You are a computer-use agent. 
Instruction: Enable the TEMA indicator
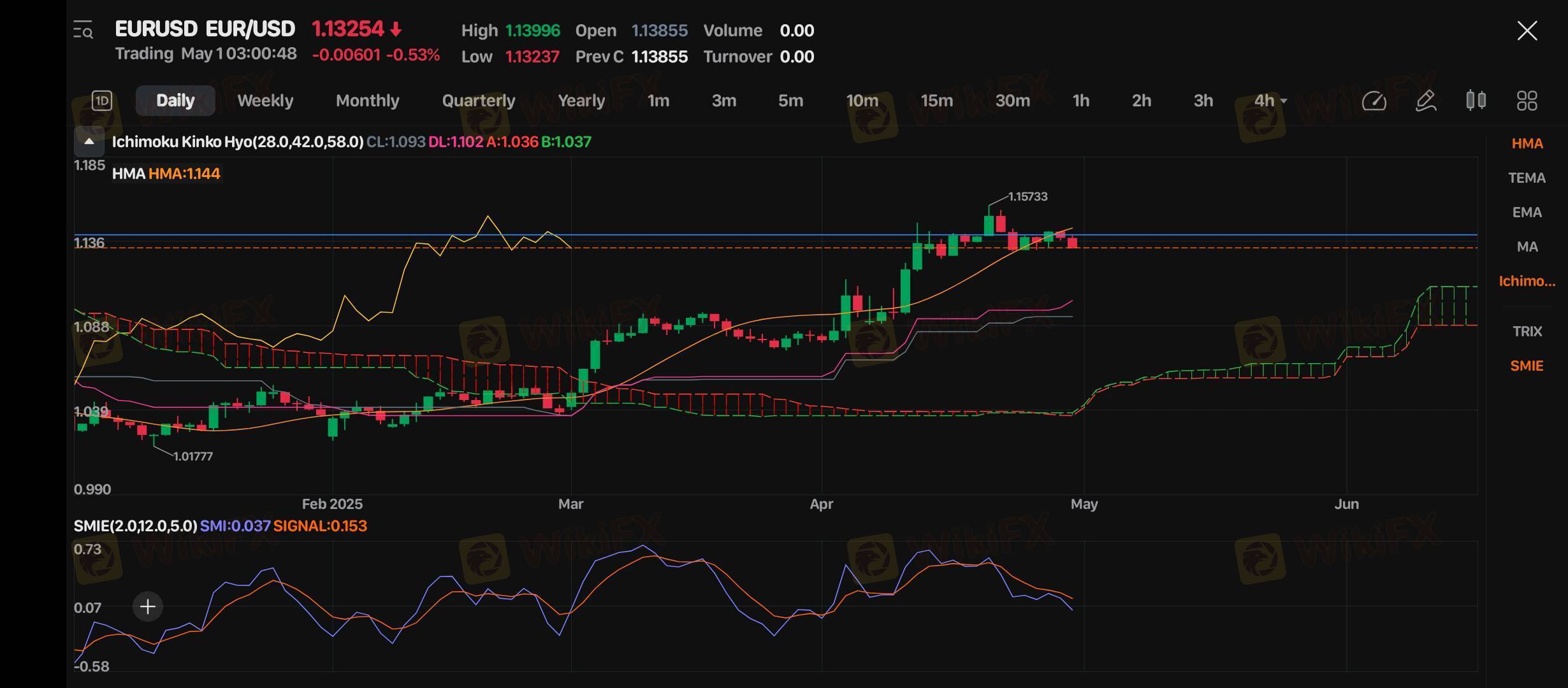pyautogui.click(x=1527, y=178)
